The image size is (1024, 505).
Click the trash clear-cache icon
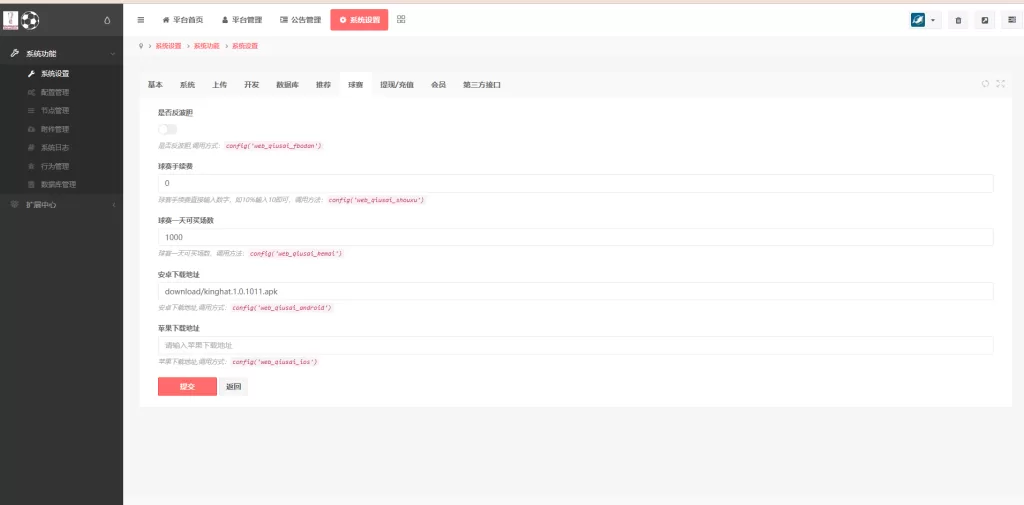958,20
